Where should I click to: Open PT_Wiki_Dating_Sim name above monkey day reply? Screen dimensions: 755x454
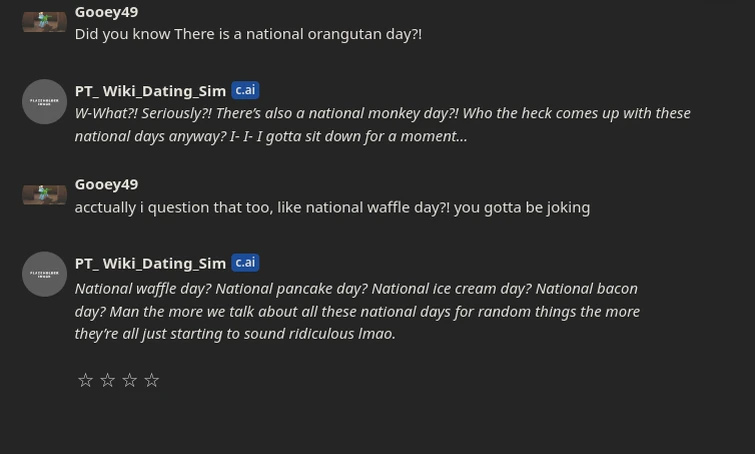click(x=150, y=91)
